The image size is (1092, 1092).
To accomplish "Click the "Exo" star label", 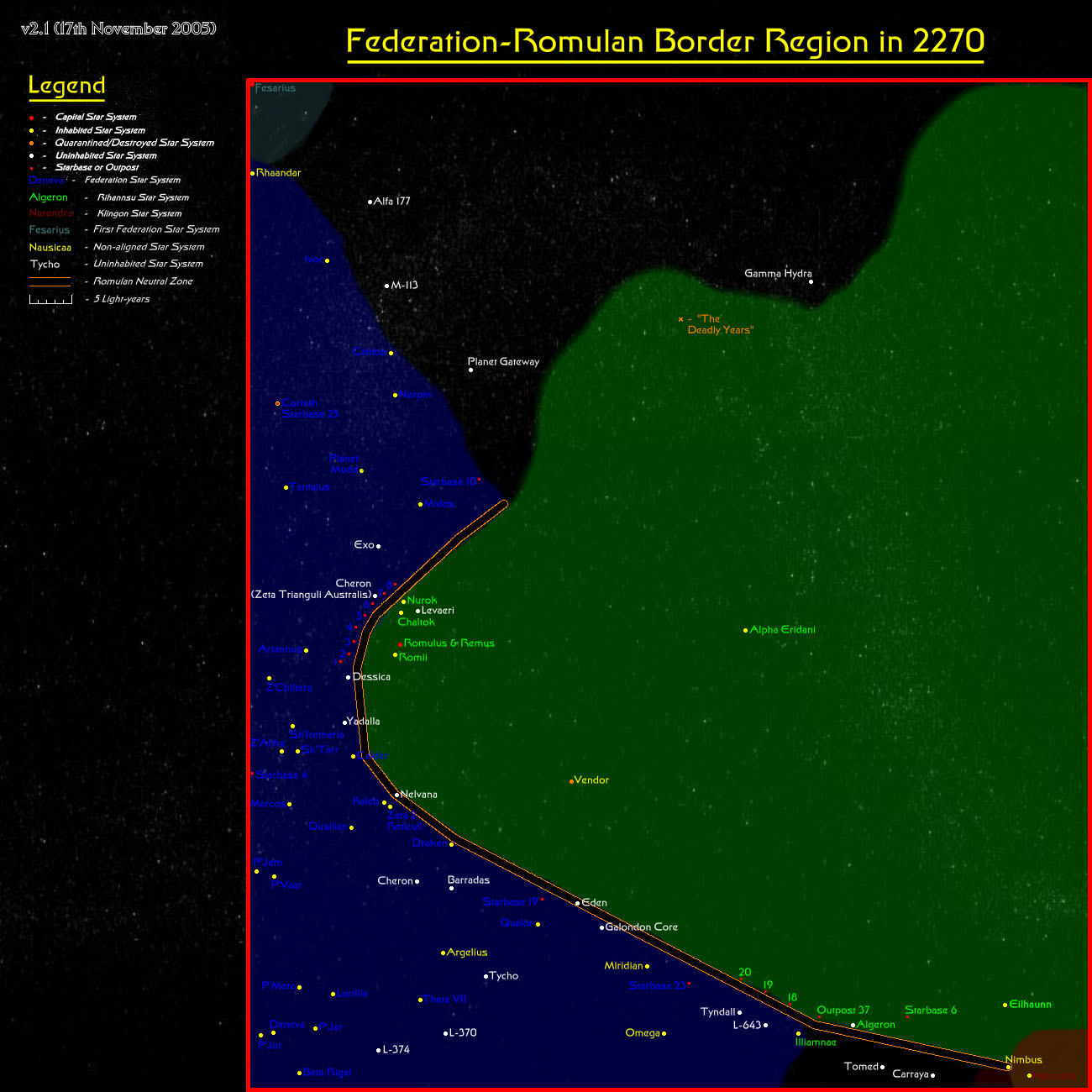I will [x=364, y=545].
